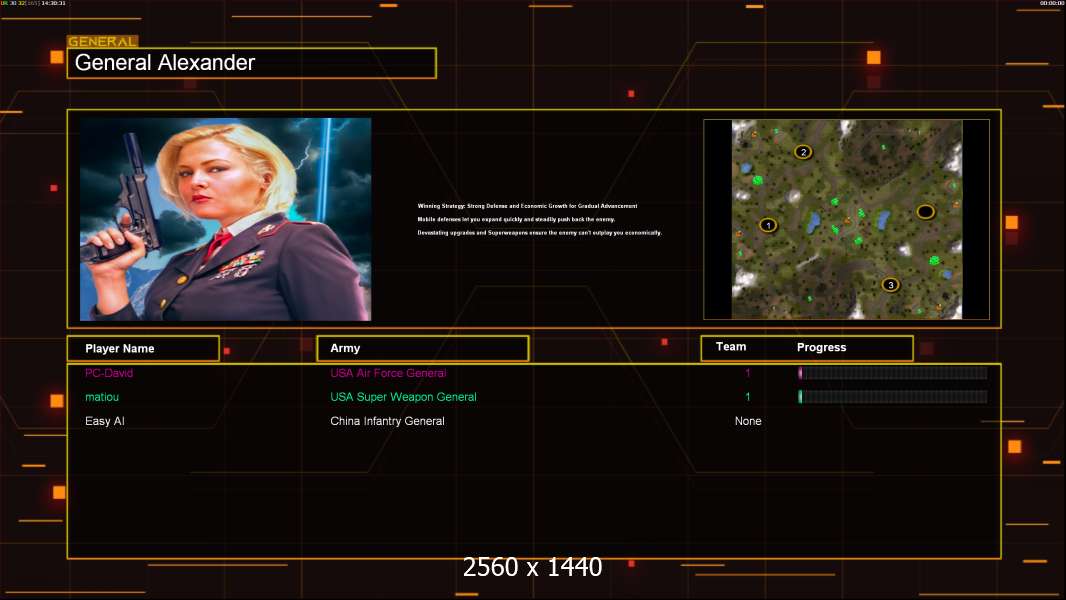
Task: Click the Devastating upgrades text line
Action: 539,232
